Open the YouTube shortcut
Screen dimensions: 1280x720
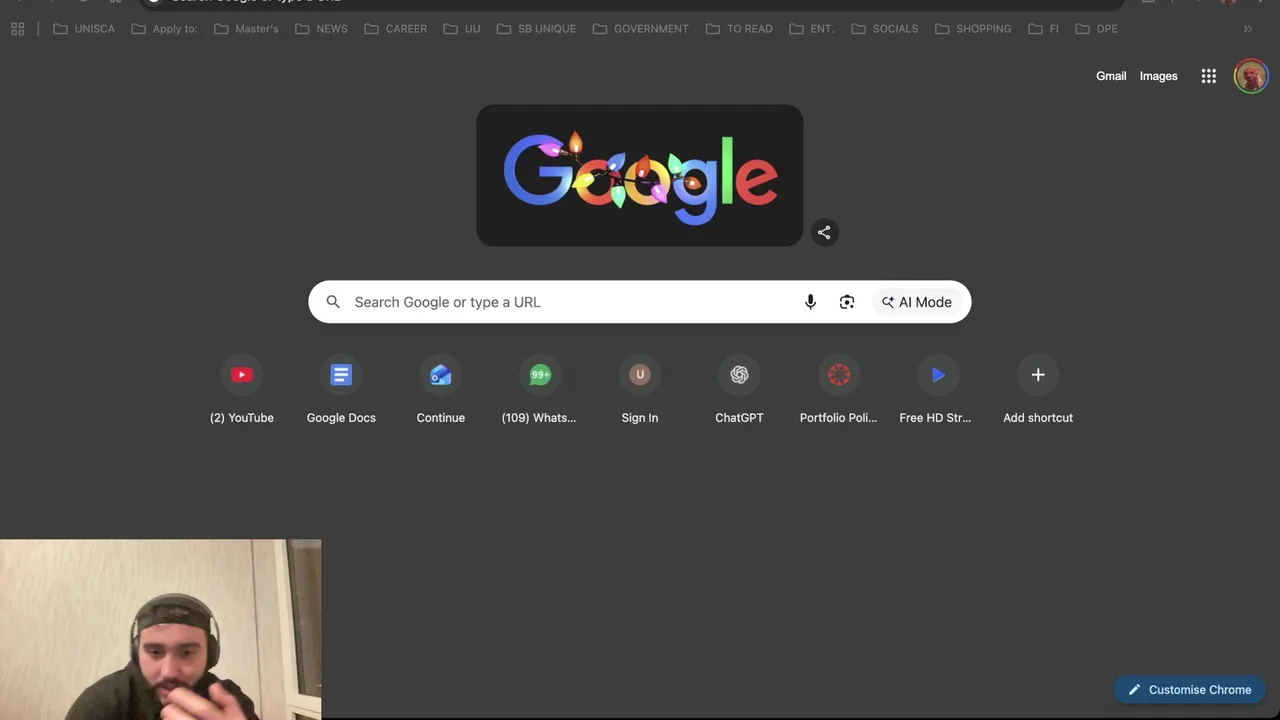click(241, 391)
